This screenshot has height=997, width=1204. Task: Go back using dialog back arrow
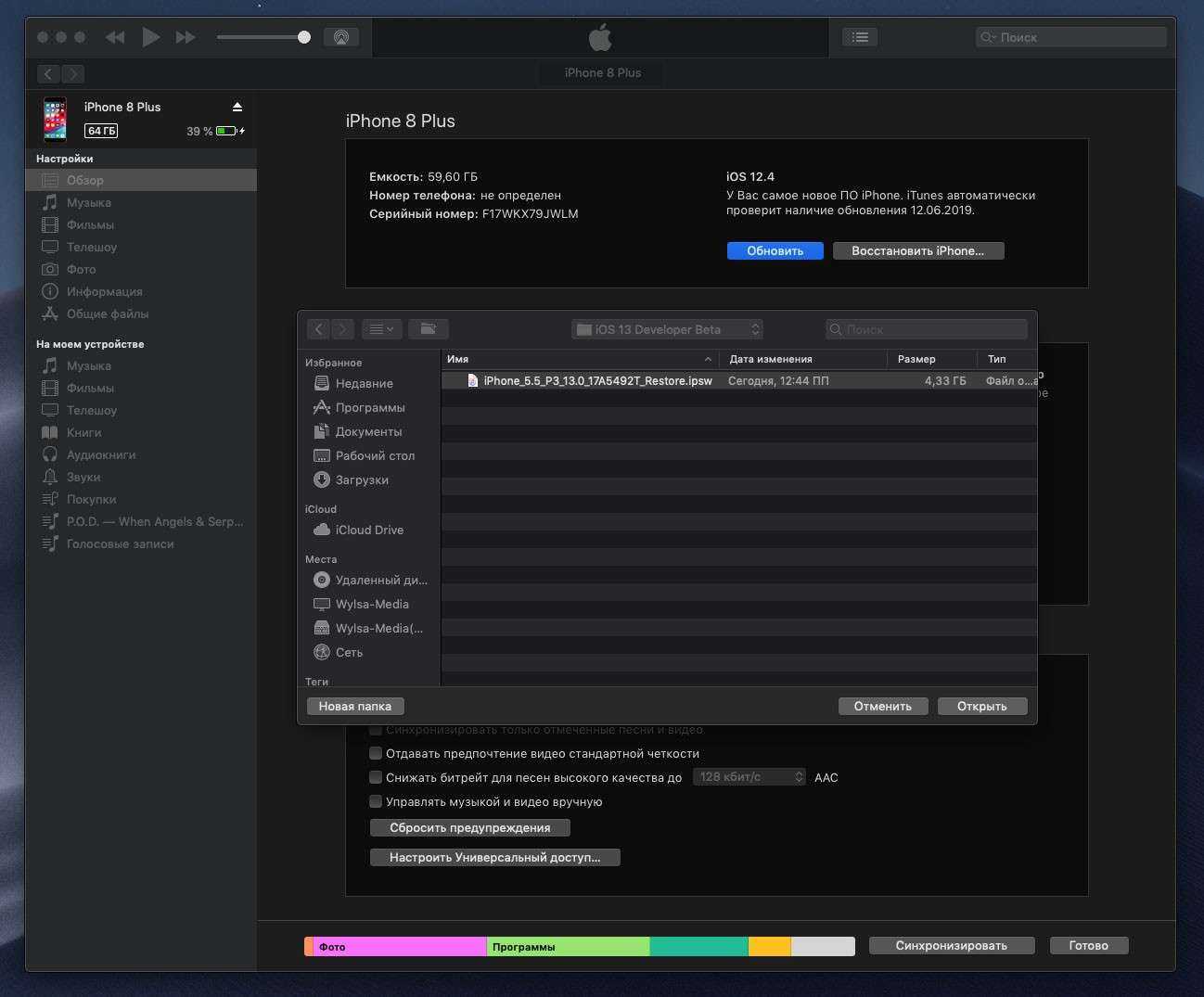[x=318, y=329]
